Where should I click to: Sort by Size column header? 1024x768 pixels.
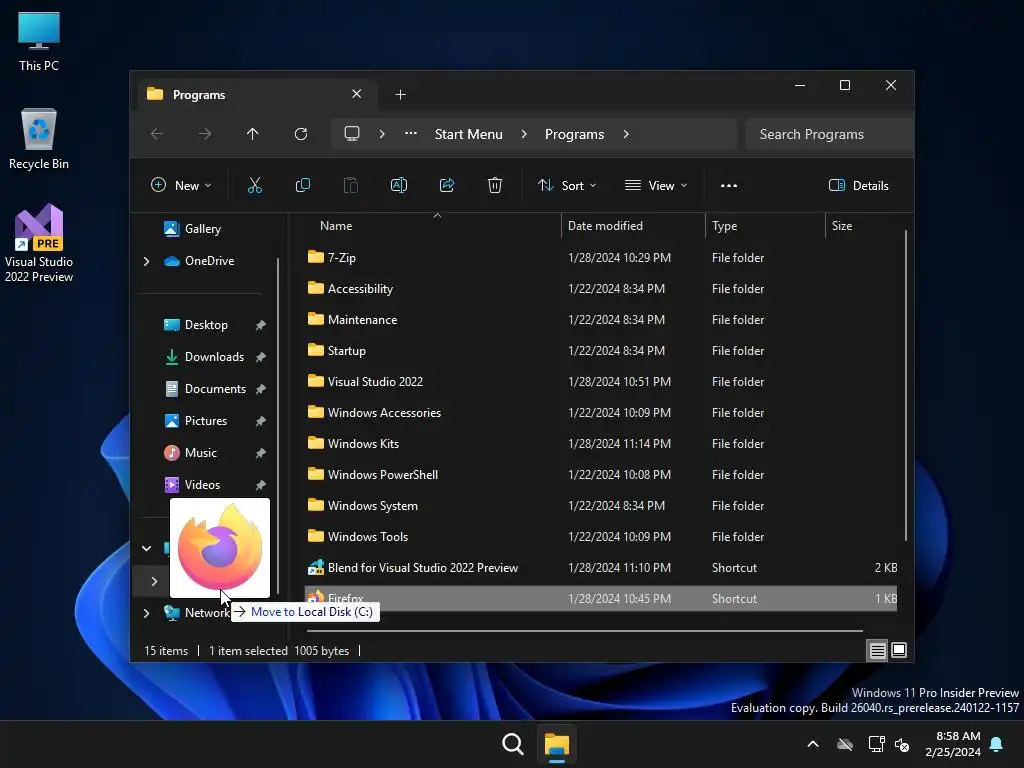[863, 226]
